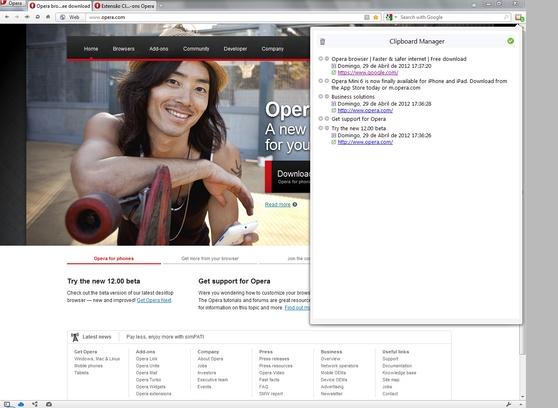Open Opera Link cloud icon in status bar
Image resolution: width=558 pixels, height=408 pixels.
(x=21, y=404)
